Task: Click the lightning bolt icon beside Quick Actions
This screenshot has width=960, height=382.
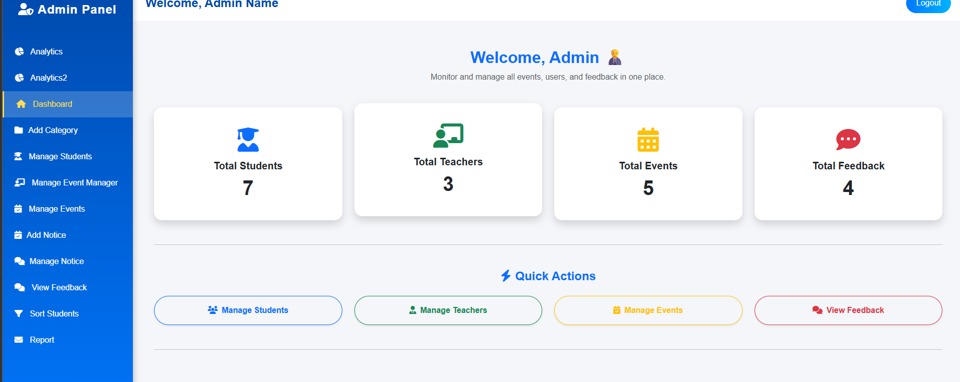Action: click(x=506, y=276)
